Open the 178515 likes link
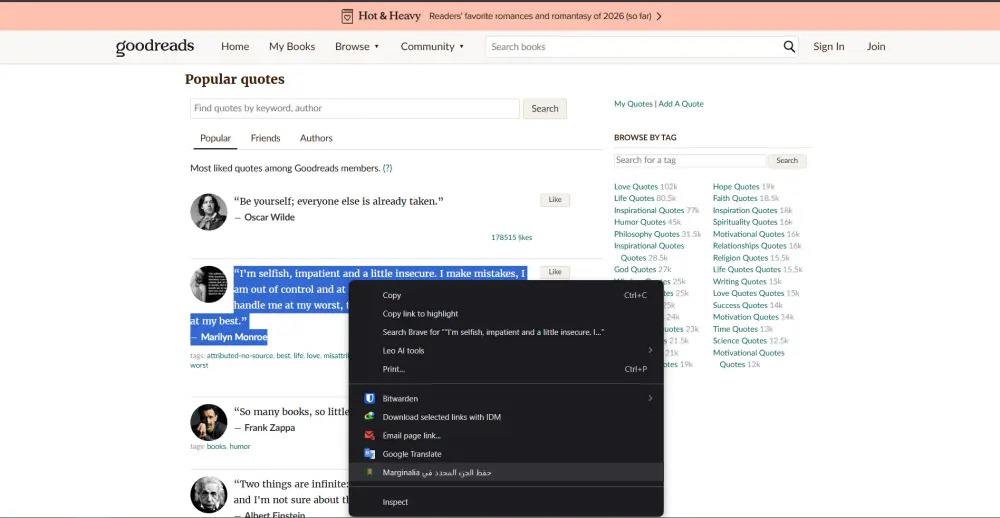Viewport: 1000px width, 518px height. click(511, 237)
